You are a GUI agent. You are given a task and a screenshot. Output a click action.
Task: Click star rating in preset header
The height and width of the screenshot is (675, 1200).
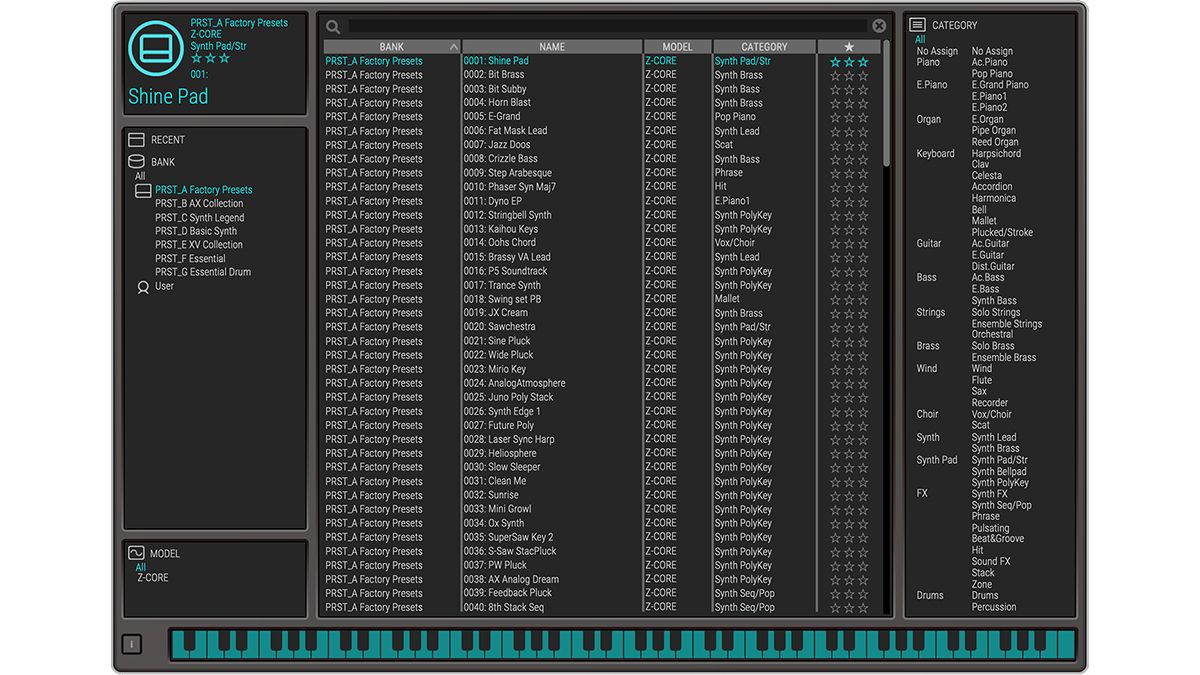pos(210,59)
